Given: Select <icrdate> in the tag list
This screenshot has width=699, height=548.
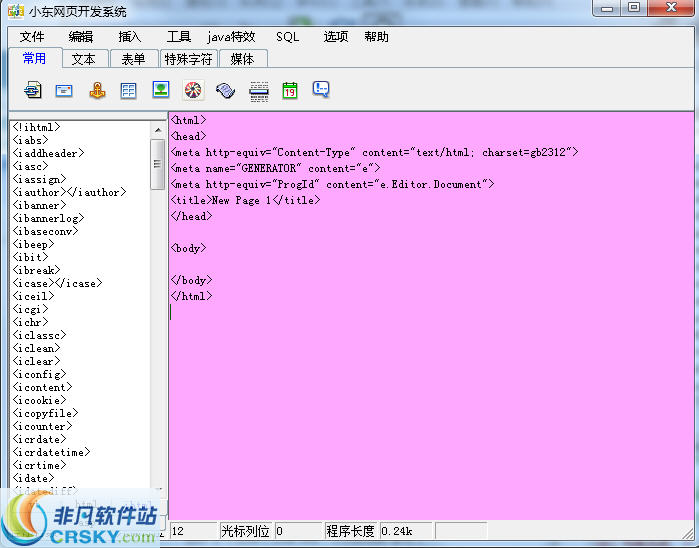Looking at the screenshot, I should 39,439.
